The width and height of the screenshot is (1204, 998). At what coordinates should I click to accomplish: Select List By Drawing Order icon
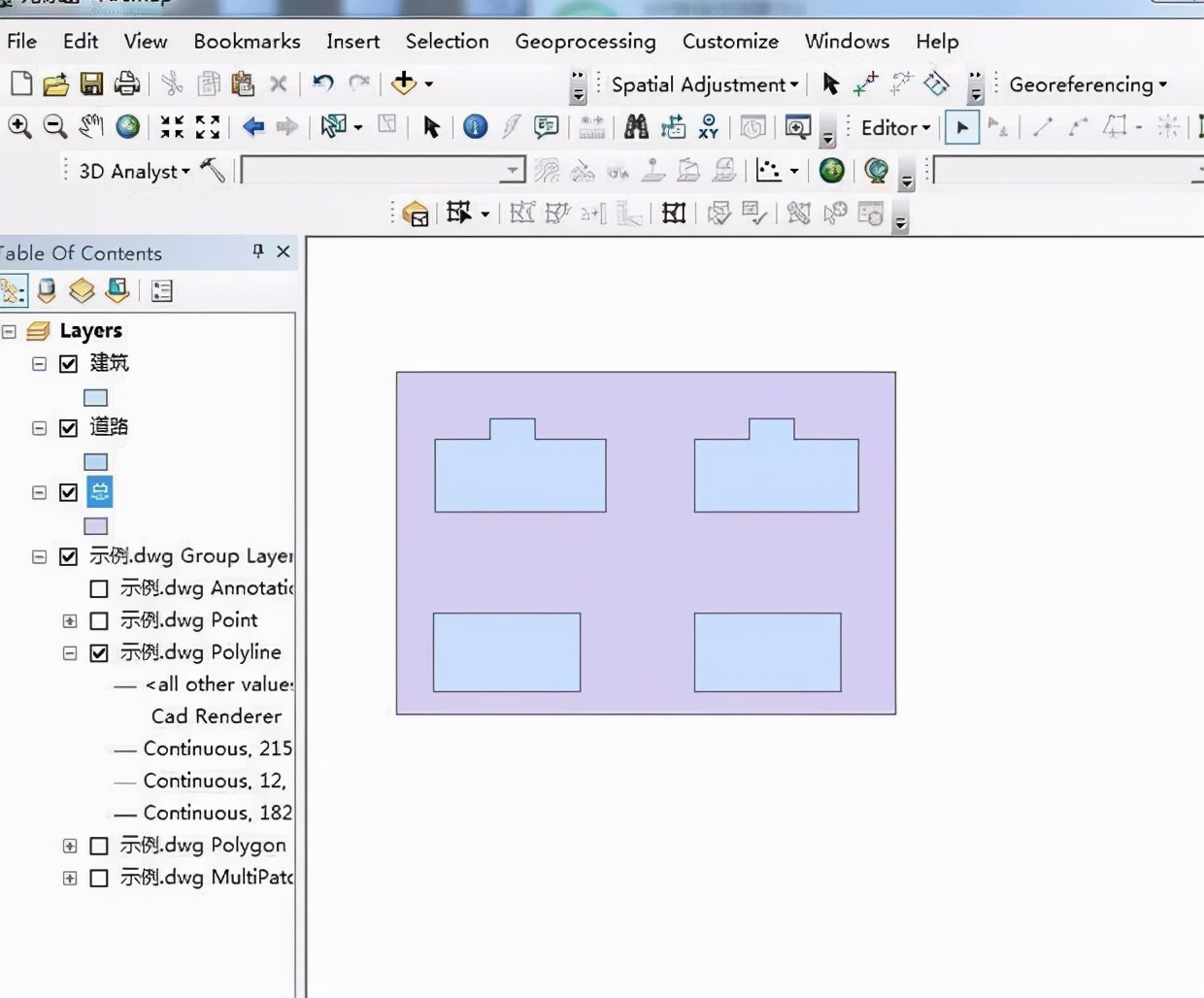tap(13, 290)
